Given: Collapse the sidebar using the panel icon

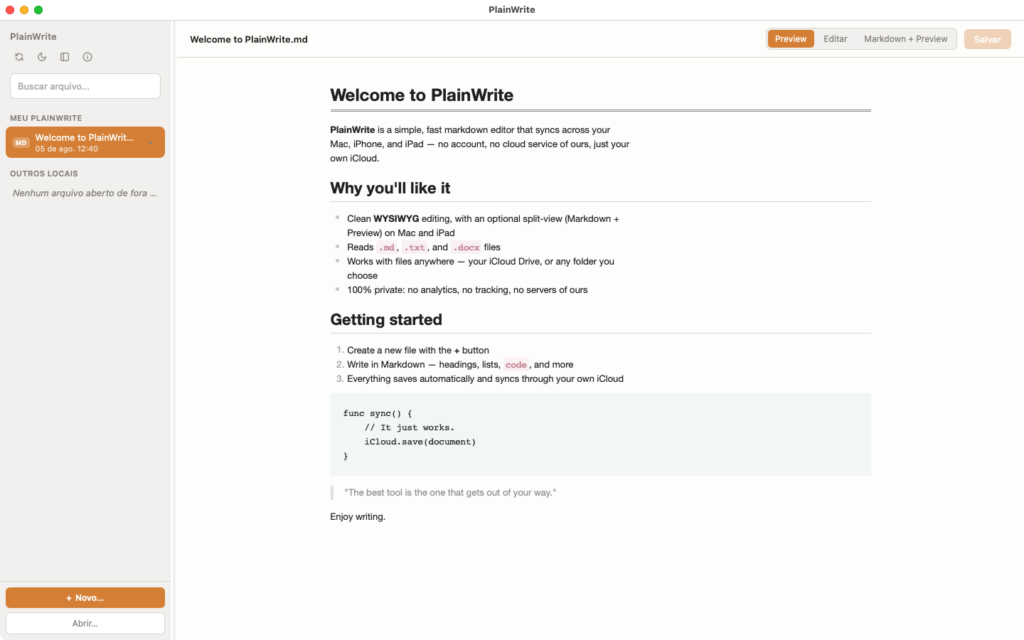Looking at the screenshot, I should pos(65,57).
